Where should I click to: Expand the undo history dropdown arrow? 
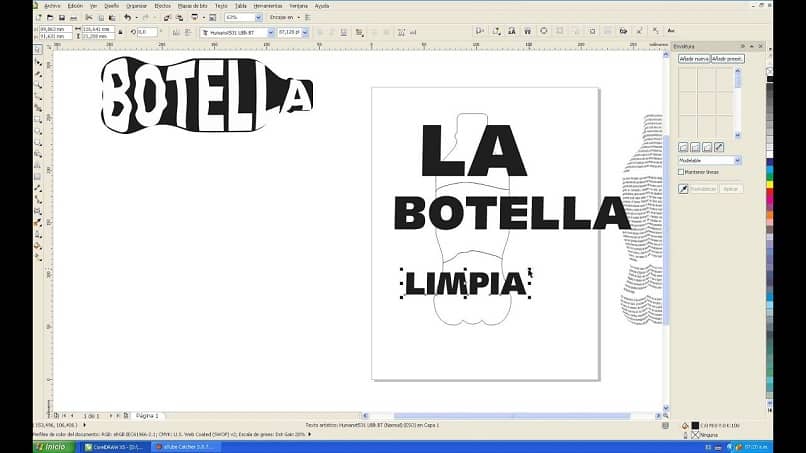pos(136,17)
